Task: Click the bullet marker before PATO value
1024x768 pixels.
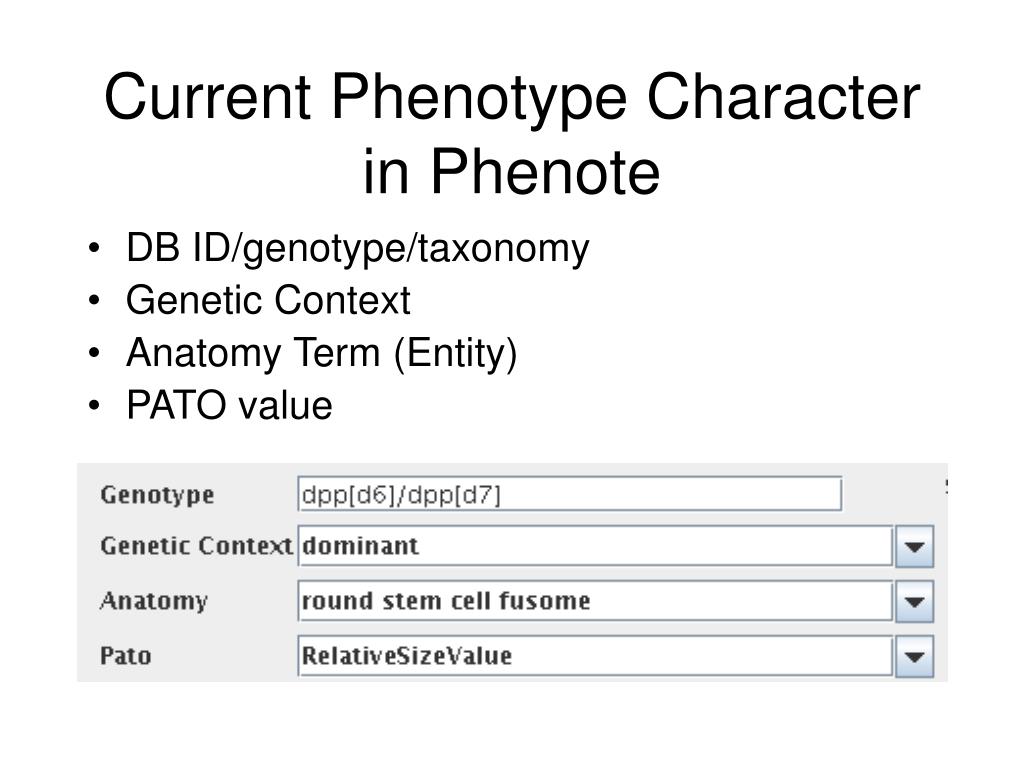Action: pyautogui.click(x=95, y=406)
